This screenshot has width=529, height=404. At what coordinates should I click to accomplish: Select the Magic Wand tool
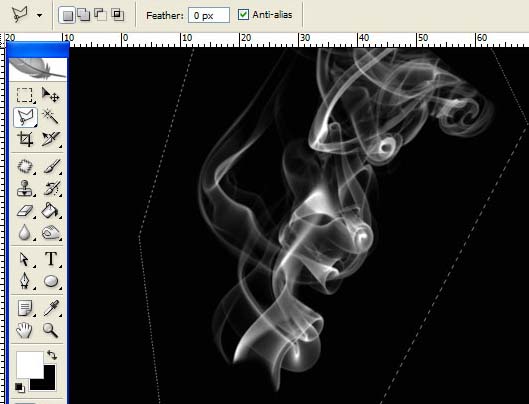pos(51,117)
